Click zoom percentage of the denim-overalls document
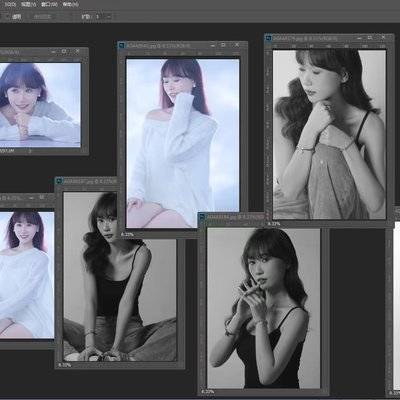This screenshot has height=400, width=400. [274, 224]
